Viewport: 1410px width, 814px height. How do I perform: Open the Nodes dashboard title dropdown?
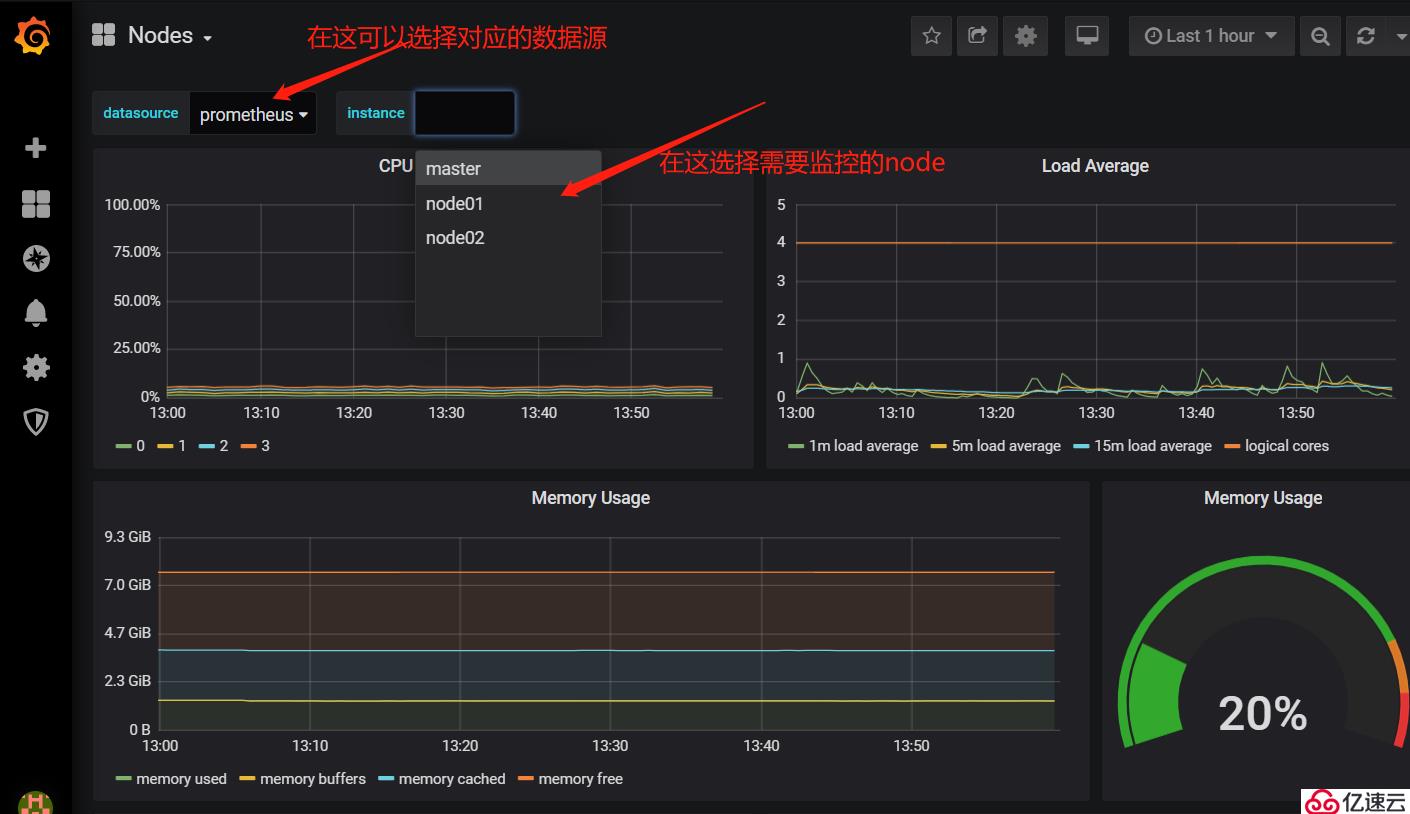(170, 35)
